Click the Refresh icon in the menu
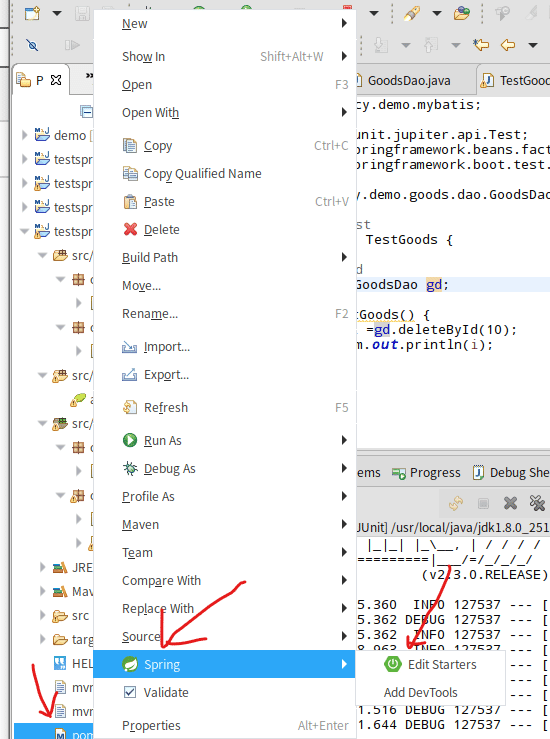 130,407
